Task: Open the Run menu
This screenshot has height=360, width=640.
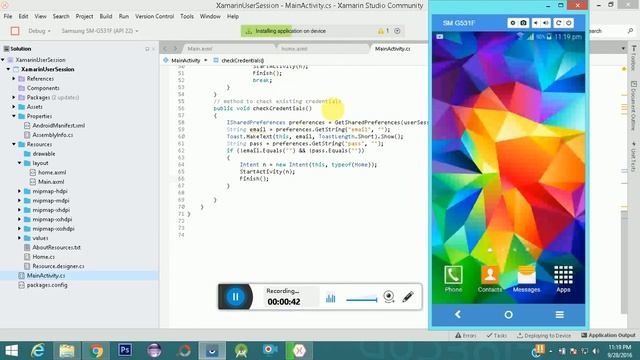Action: tap(124, 16)
